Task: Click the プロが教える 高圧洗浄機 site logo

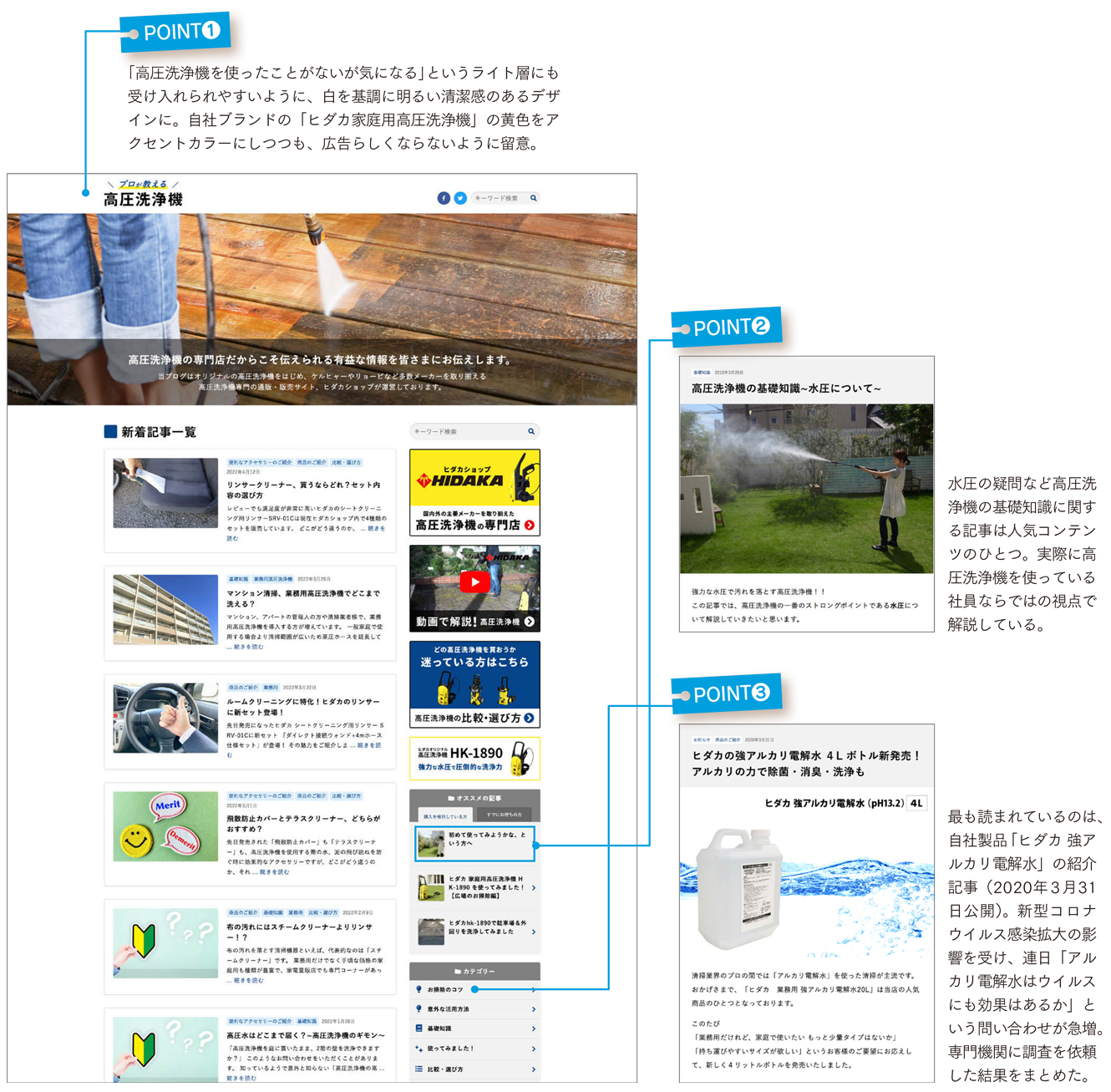Action: pos(143,194)
